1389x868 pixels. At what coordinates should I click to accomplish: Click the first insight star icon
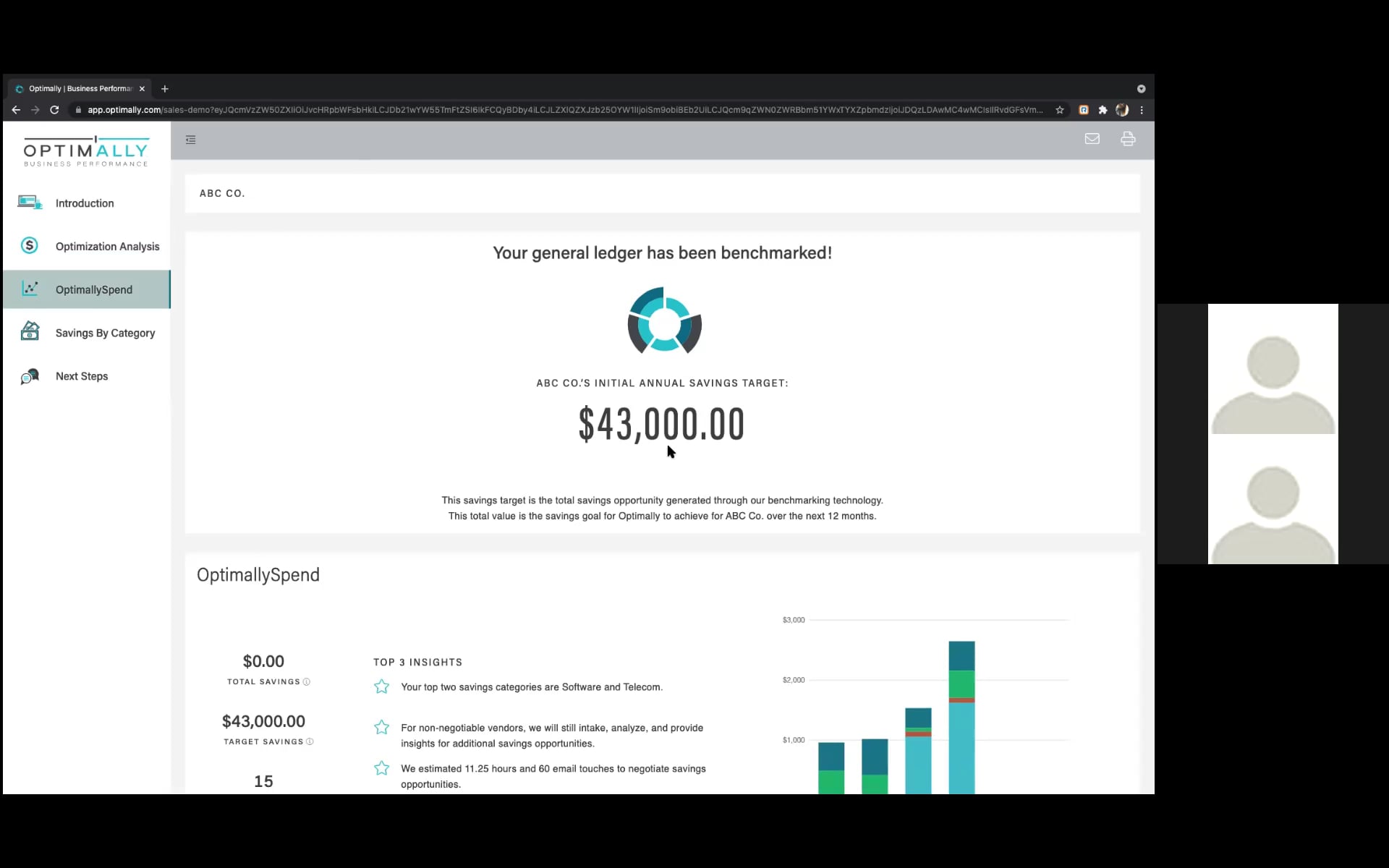381,686
